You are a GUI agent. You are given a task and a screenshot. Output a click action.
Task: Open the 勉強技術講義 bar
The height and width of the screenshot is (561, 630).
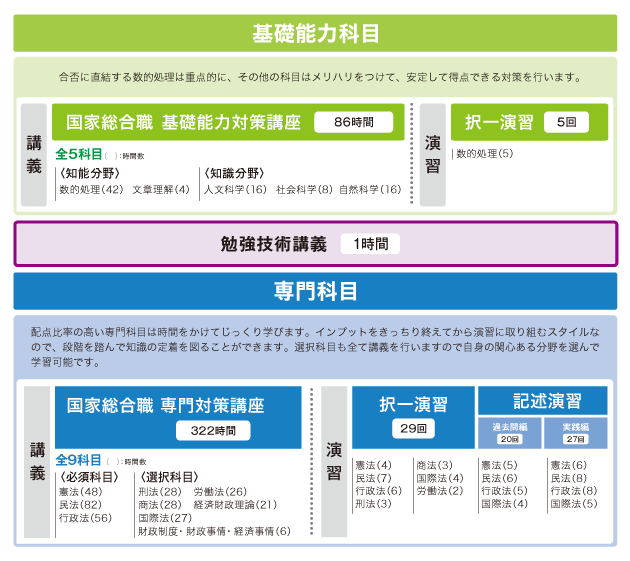click(x=273, y=243)
